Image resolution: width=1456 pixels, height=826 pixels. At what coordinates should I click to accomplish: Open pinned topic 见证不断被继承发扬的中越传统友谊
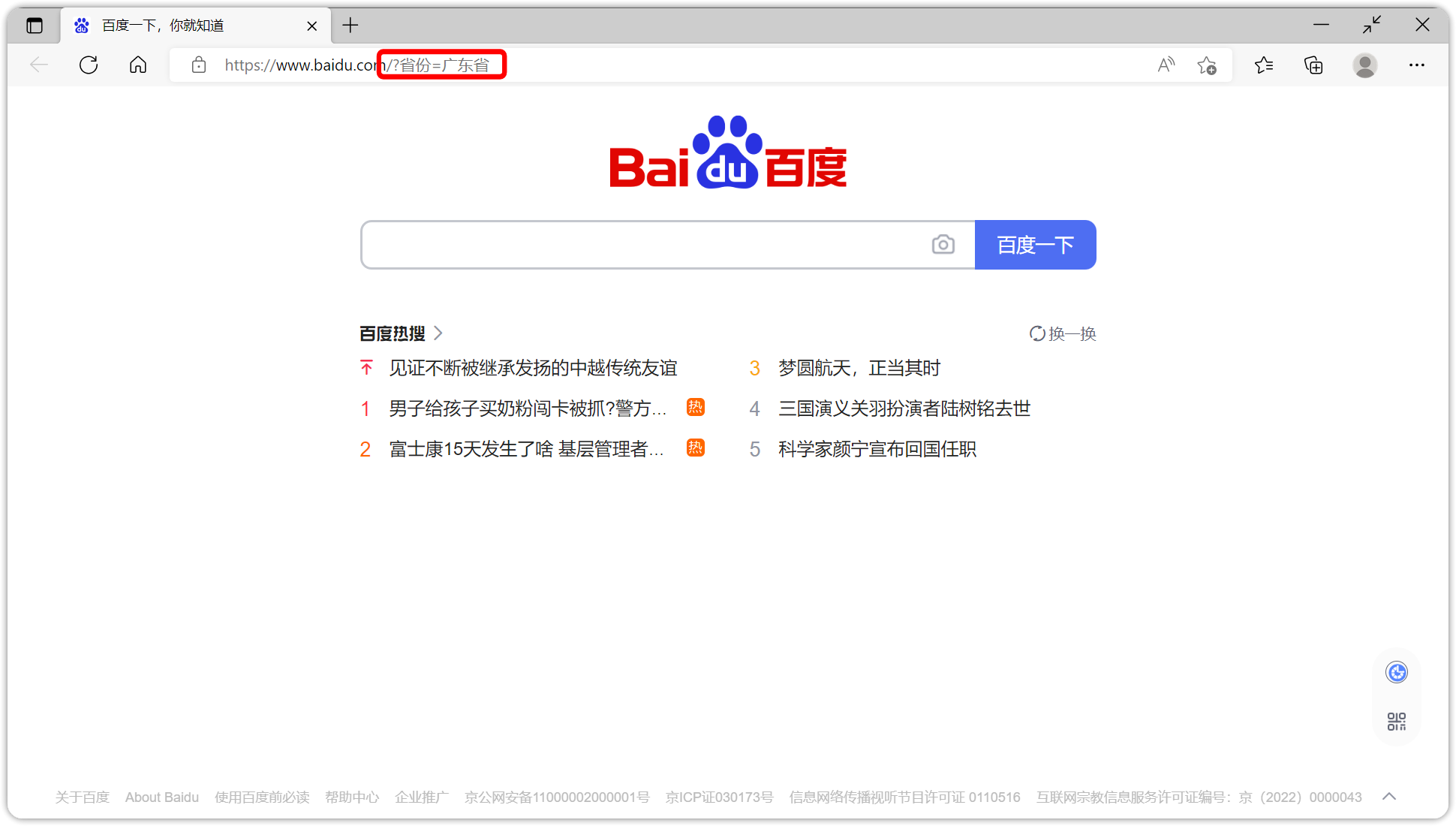click(x=534, y=368)
